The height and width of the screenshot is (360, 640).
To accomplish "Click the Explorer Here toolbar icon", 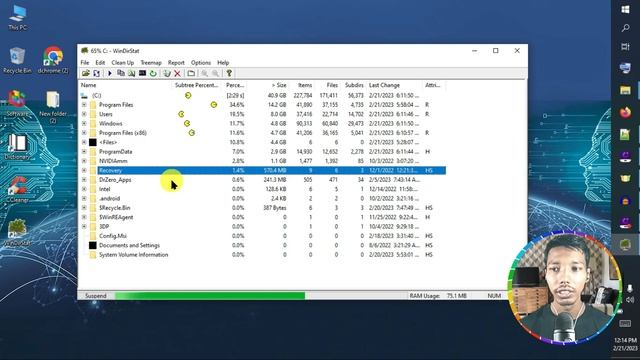I will click(x=131, y=73).
